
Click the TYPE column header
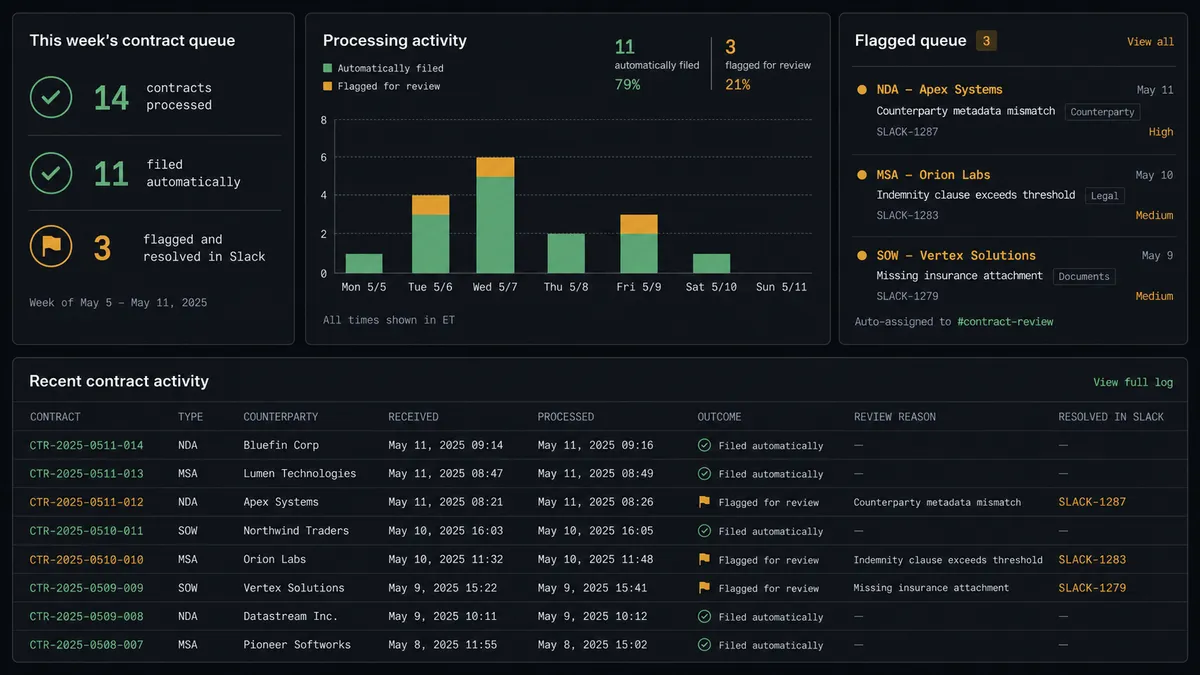[190, 417]
